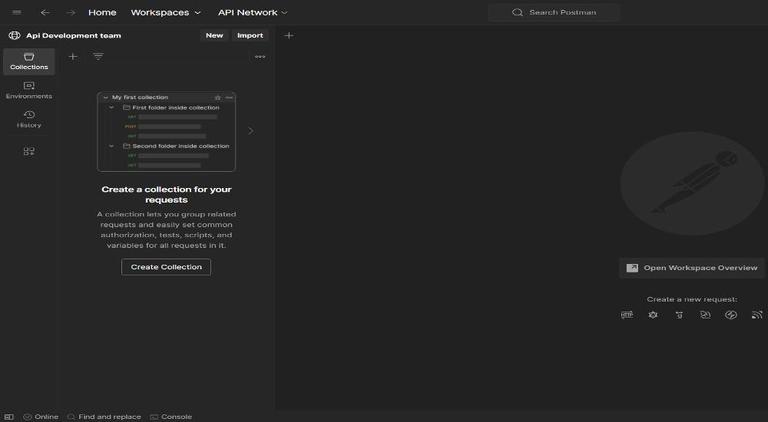Image resolution: width=768 pixels, height=422 pixels.
Task: Click the Search Postman field
Action: tap(554, 13)
